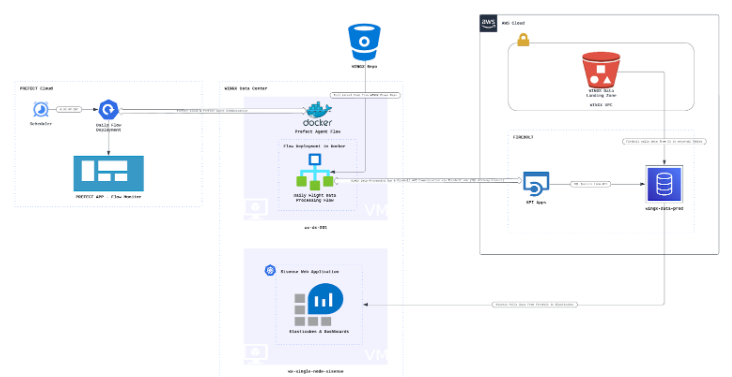Select the Prefect Cloud group title
This screenshot has height=377, width=732.
pos(36,88)
